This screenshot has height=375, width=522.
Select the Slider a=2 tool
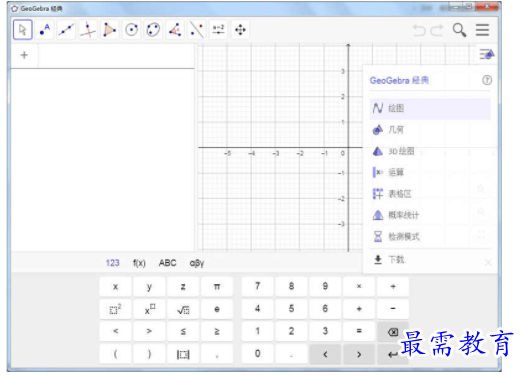[218, 30]
